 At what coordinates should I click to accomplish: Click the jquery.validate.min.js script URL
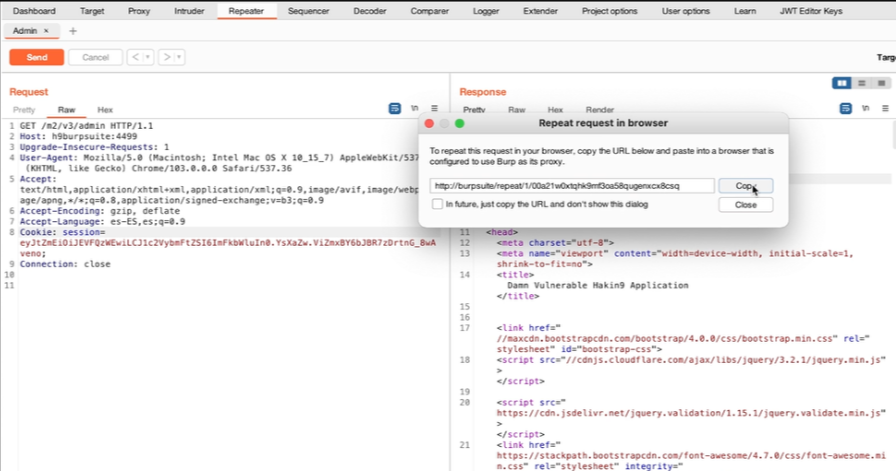[x=691, y=413]
